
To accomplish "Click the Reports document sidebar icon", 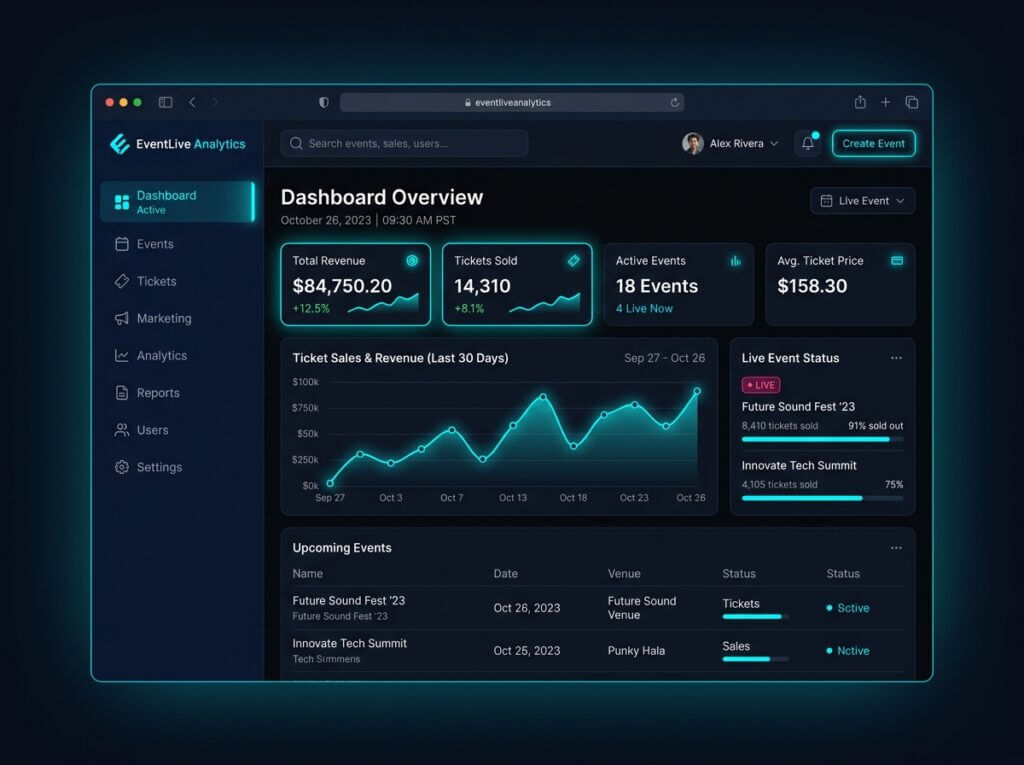I will click(x=121, y=393).
